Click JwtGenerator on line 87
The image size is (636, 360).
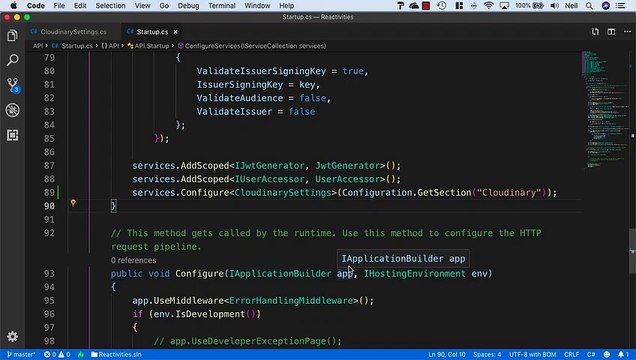coord(348,166)
